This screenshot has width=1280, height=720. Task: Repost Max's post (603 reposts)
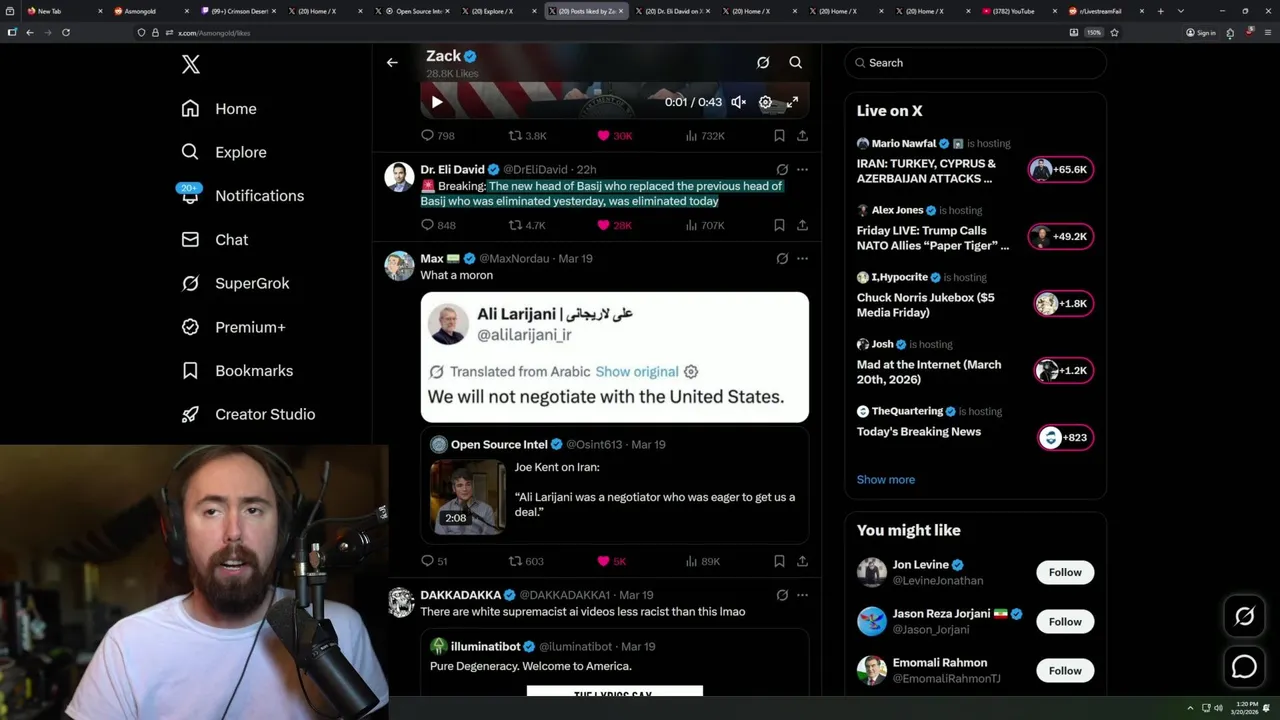click(x=526, y=562)
